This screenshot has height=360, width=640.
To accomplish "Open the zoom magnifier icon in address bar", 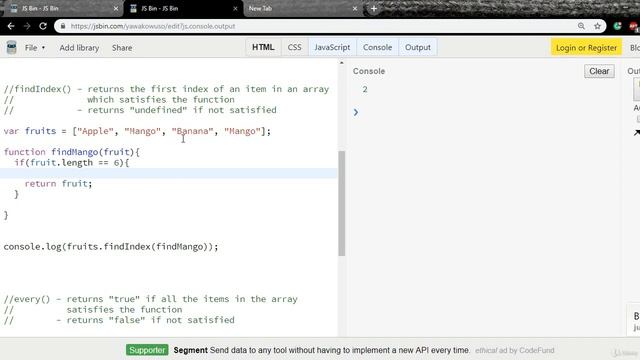I will (x=581, y=26).
